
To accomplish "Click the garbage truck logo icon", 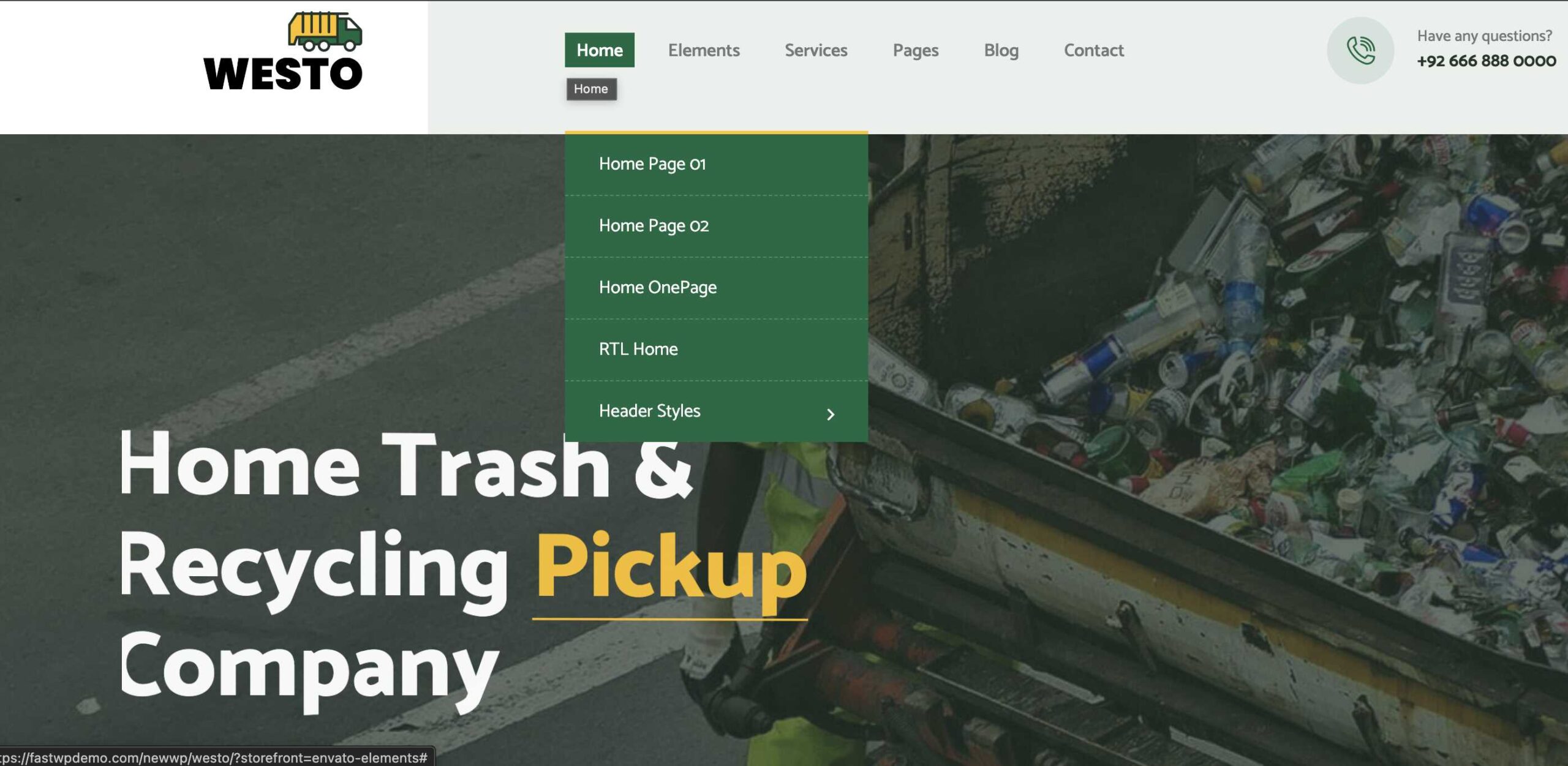I will click(325, 31).
